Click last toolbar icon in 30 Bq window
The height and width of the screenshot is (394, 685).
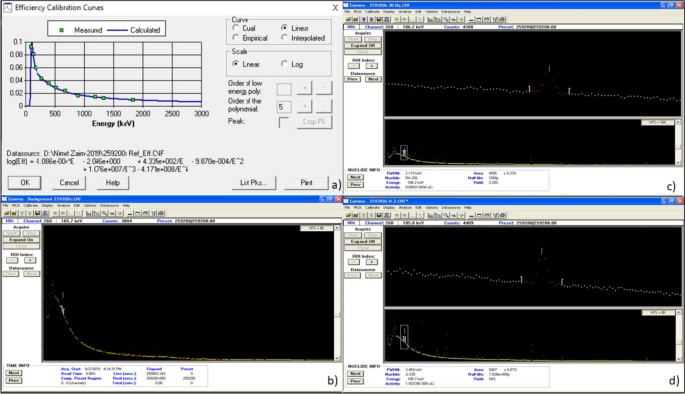(x=502, y=19)
